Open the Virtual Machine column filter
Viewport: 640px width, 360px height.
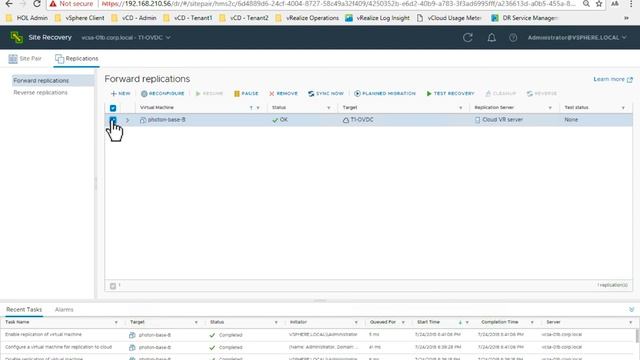tap(258, 108)
